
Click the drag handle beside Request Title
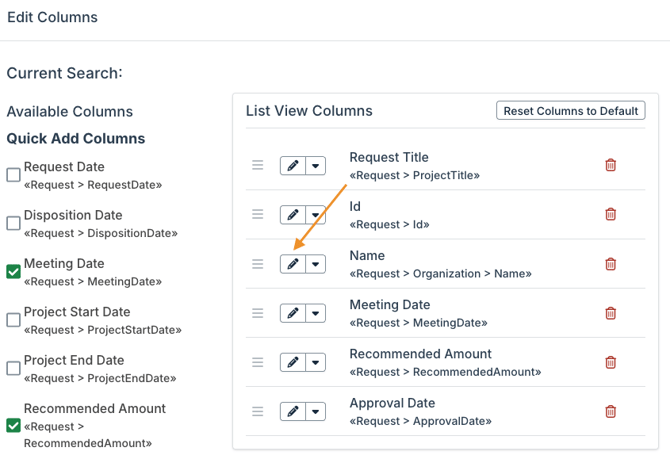[258, 166]
